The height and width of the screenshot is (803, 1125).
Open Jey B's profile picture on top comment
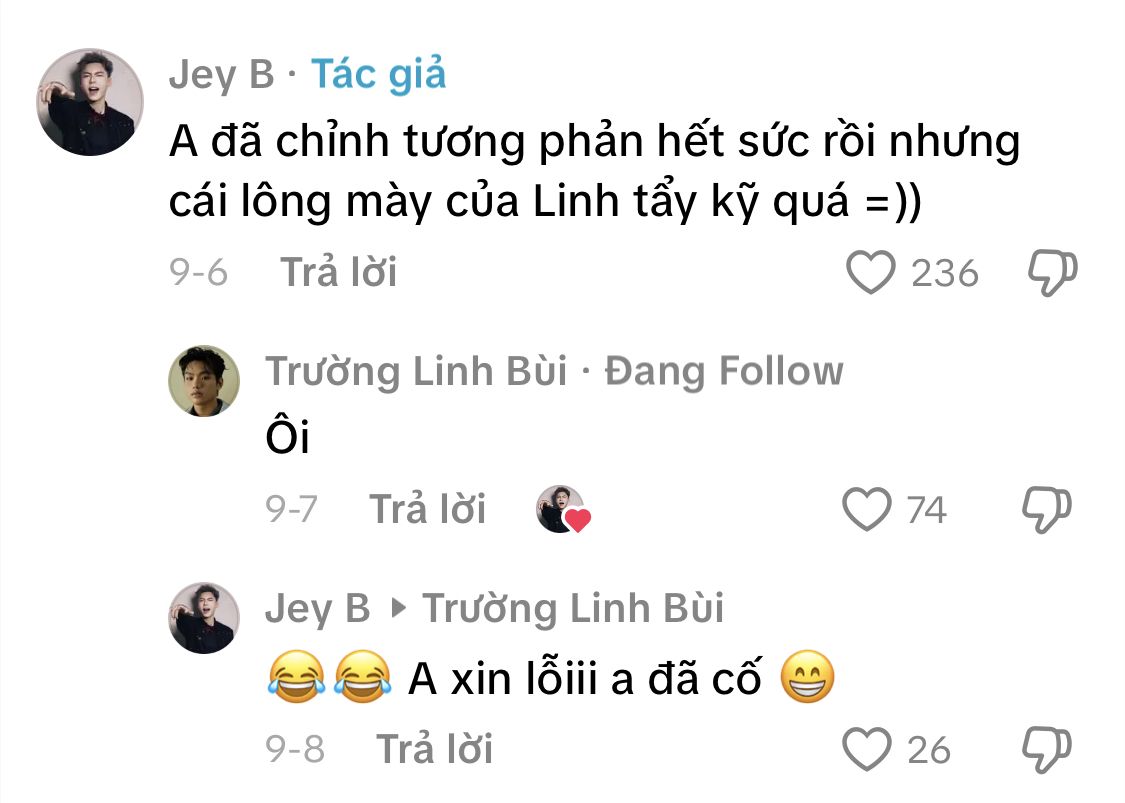[90, 102]
